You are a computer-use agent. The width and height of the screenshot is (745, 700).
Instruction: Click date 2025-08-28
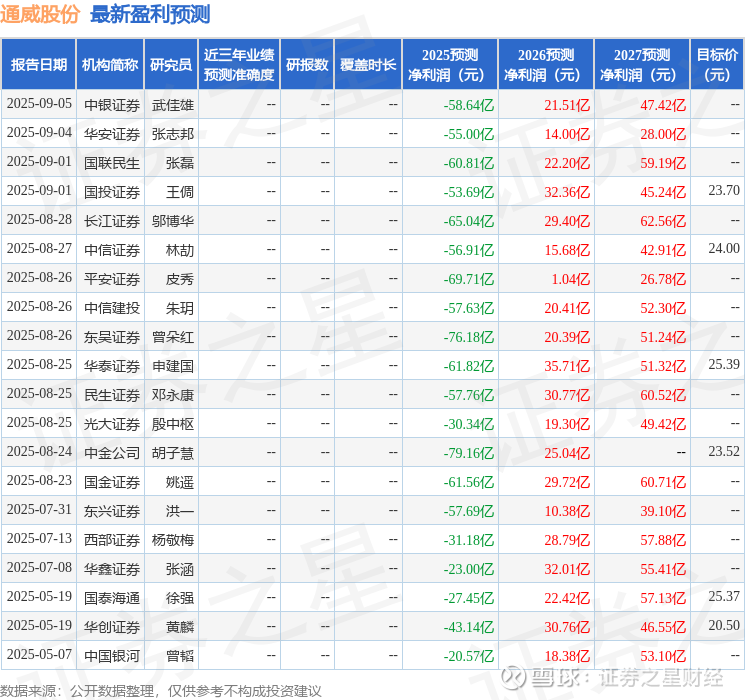click(x=39, y=220)
